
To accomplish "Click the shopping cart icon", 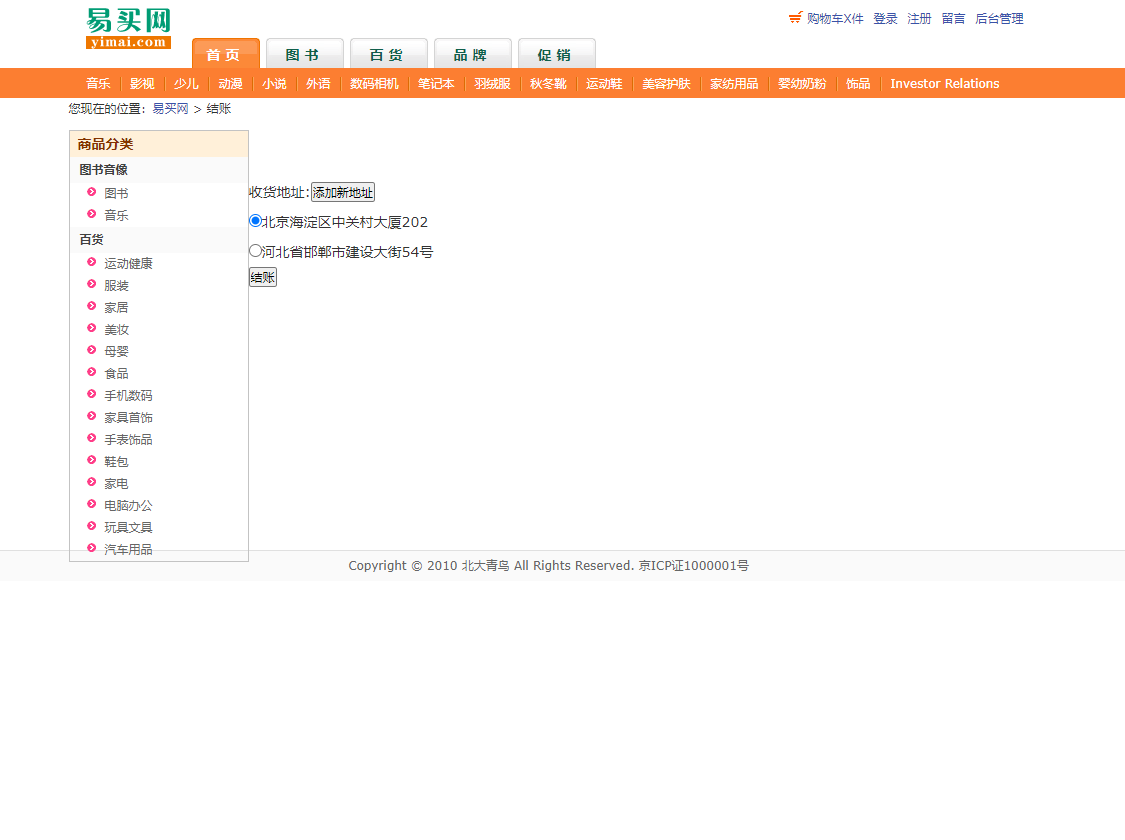I will click(795, 18).
